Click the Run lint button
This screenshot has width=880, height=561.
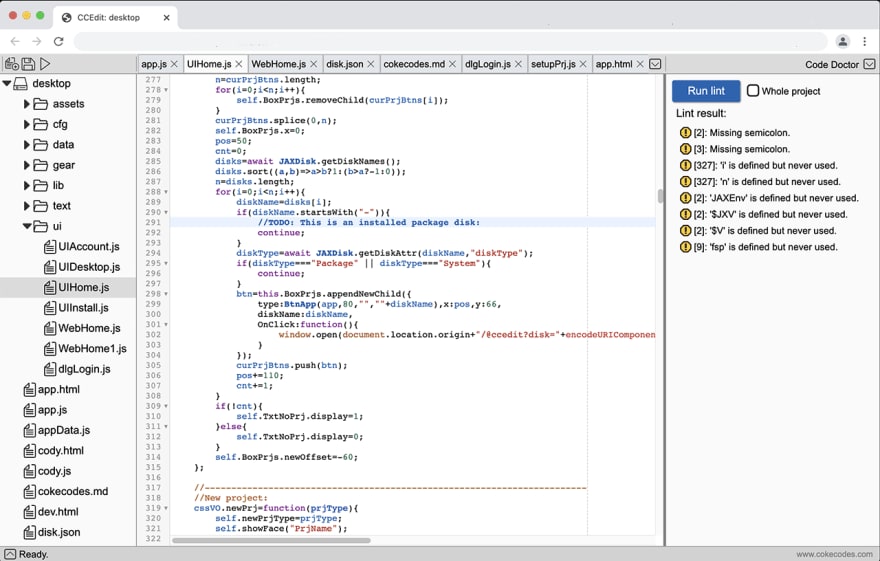pos(706,91)
